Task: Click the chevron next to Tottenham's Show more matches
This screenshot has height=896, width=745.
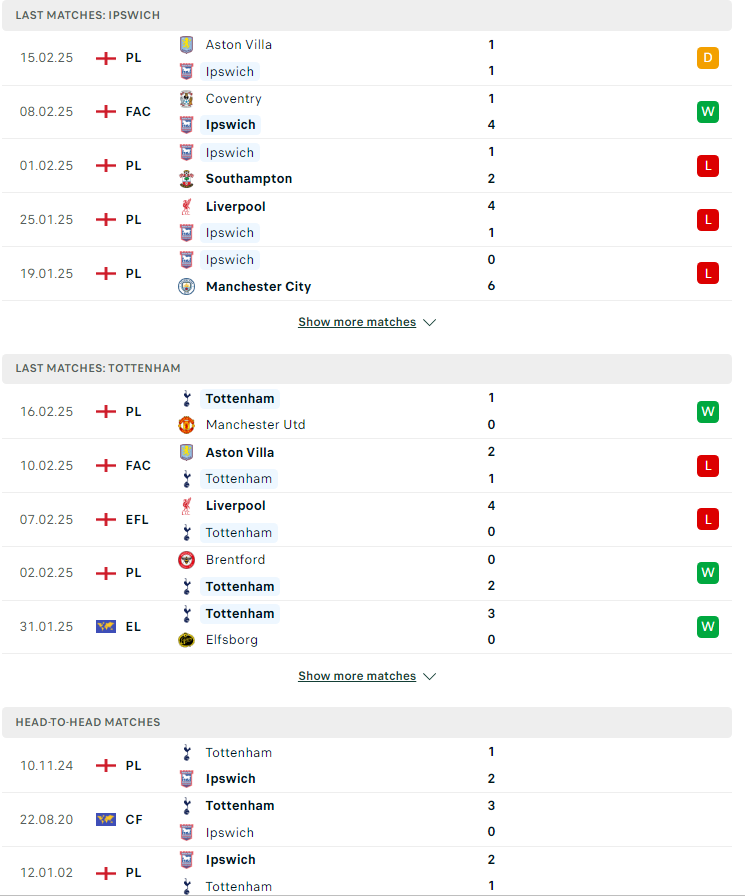Action: tap(430, 677)
